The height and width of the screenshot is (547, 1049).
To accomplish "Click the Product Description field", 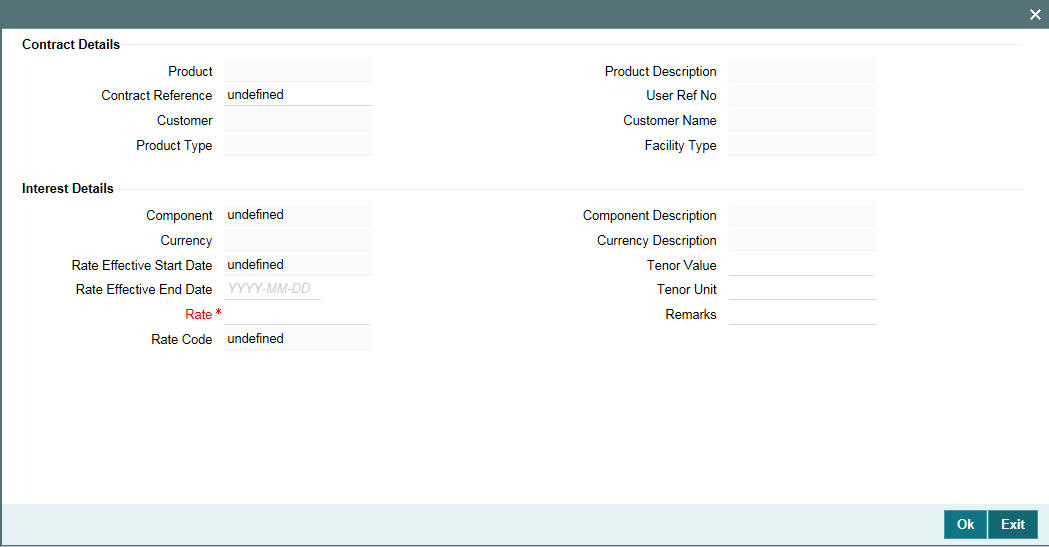I will tap(802, 71).
